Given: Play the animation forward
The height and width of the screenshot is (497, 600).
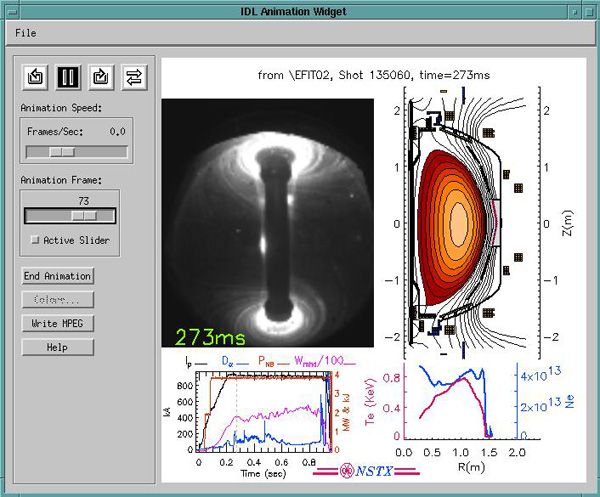Looking at the screenshot, I should point(101,76).
